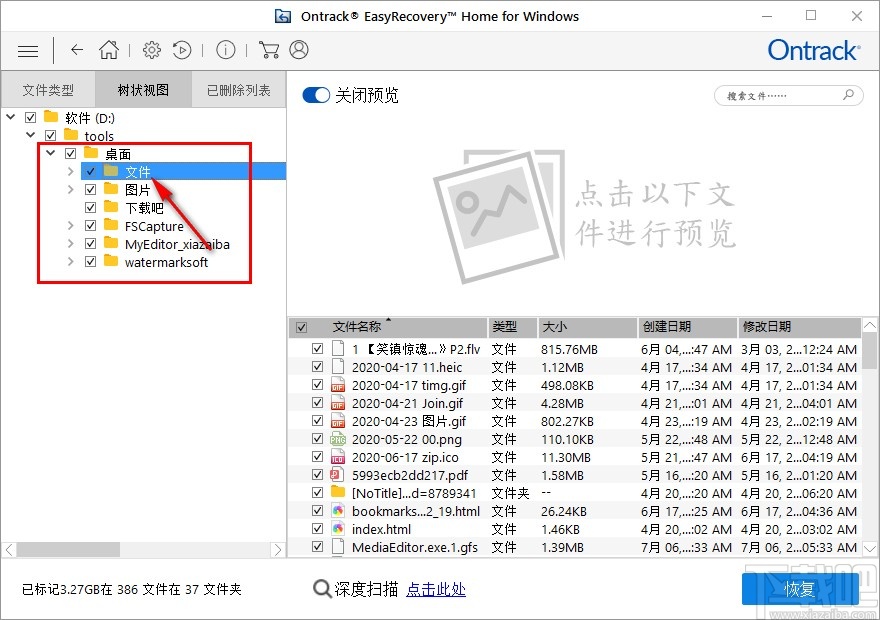880x620 pixels.
Task: Collapse the 桌面 folder tree node
Action: tap(50, 152)
